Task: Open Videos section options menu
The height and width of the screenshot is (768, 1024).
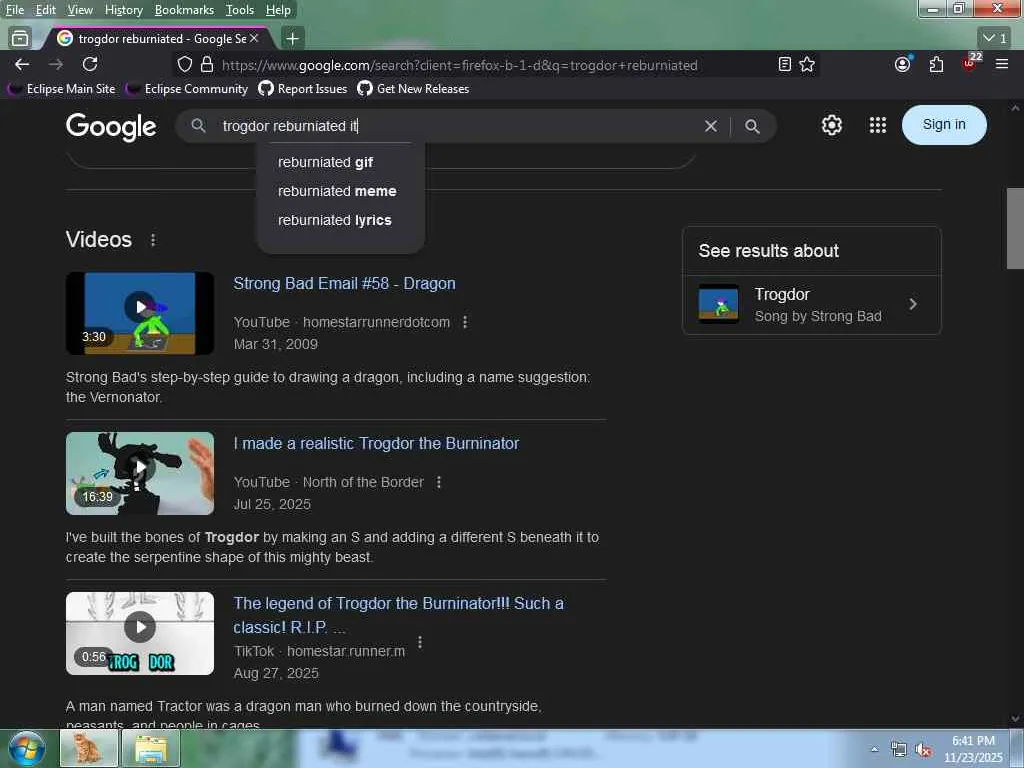Action: tap(153, 240)
